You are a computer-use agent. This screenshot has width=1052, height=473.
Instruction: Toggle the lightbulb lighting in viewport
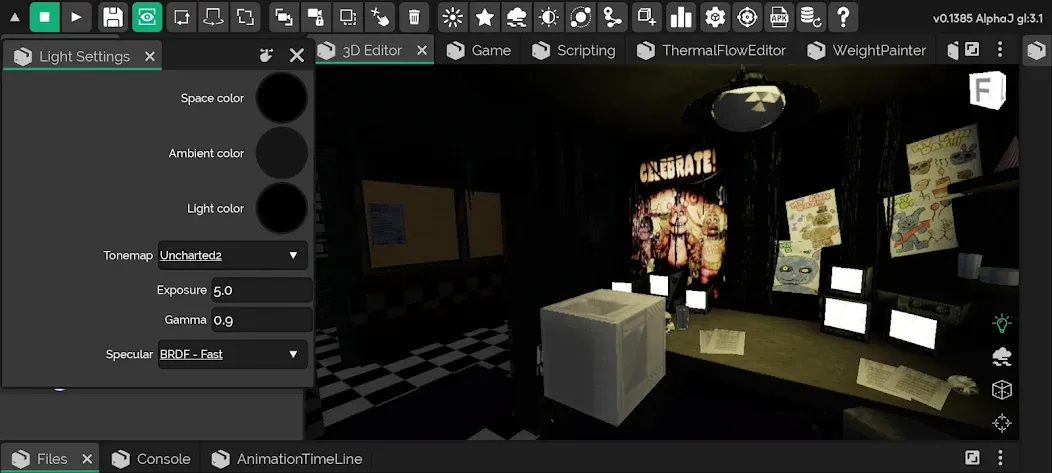tap(1001, 323)
